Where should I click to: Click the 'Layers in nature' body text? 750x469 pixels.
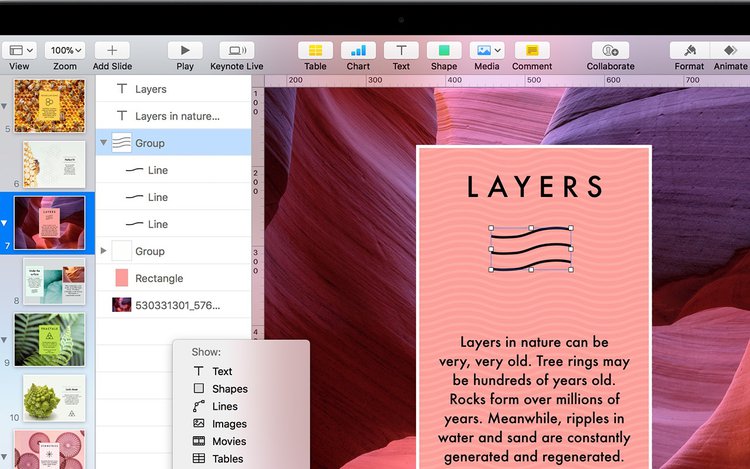pyautogui.click(x=534, y=399)
